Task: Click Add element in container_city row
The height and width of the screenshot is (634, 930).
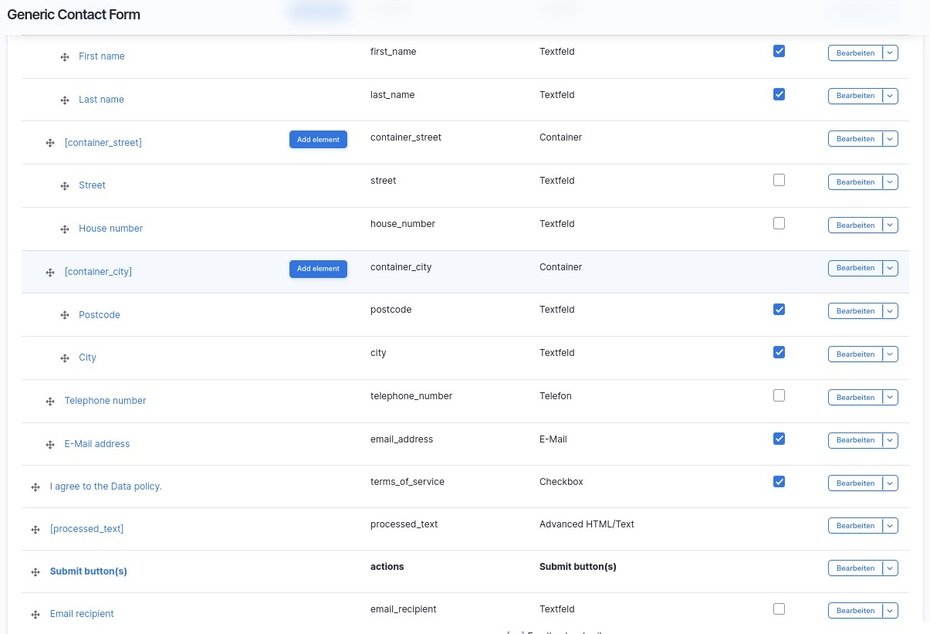Action: pyautogui.click(x=318, y=269)
